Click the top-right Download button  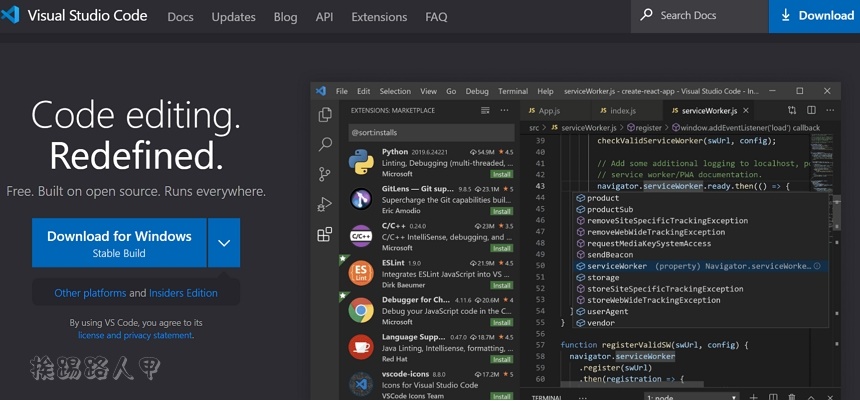pyautogui.click(x=814, y=16)
